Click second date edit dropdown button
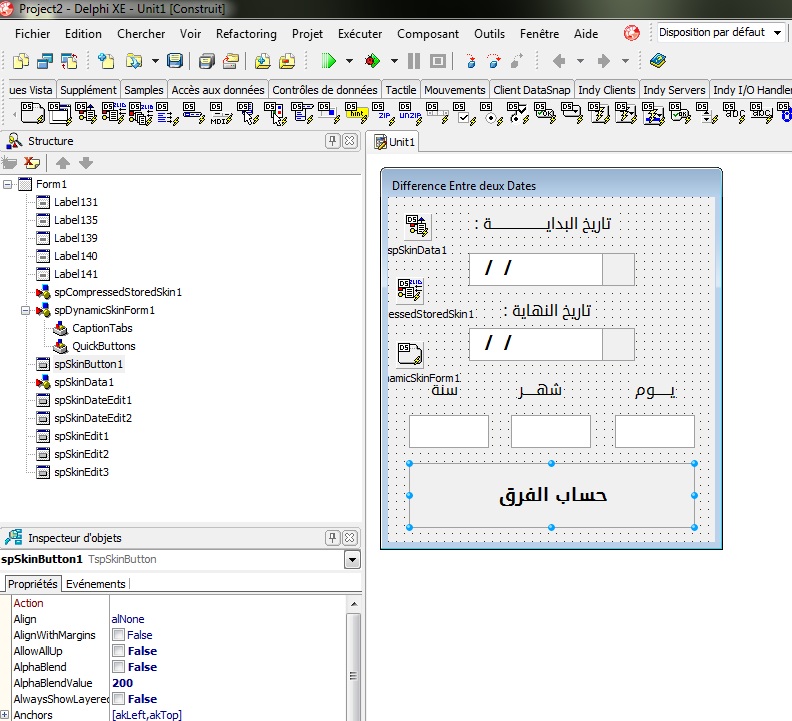Screen dimensions: 792x721 click(x=618, y=345)
